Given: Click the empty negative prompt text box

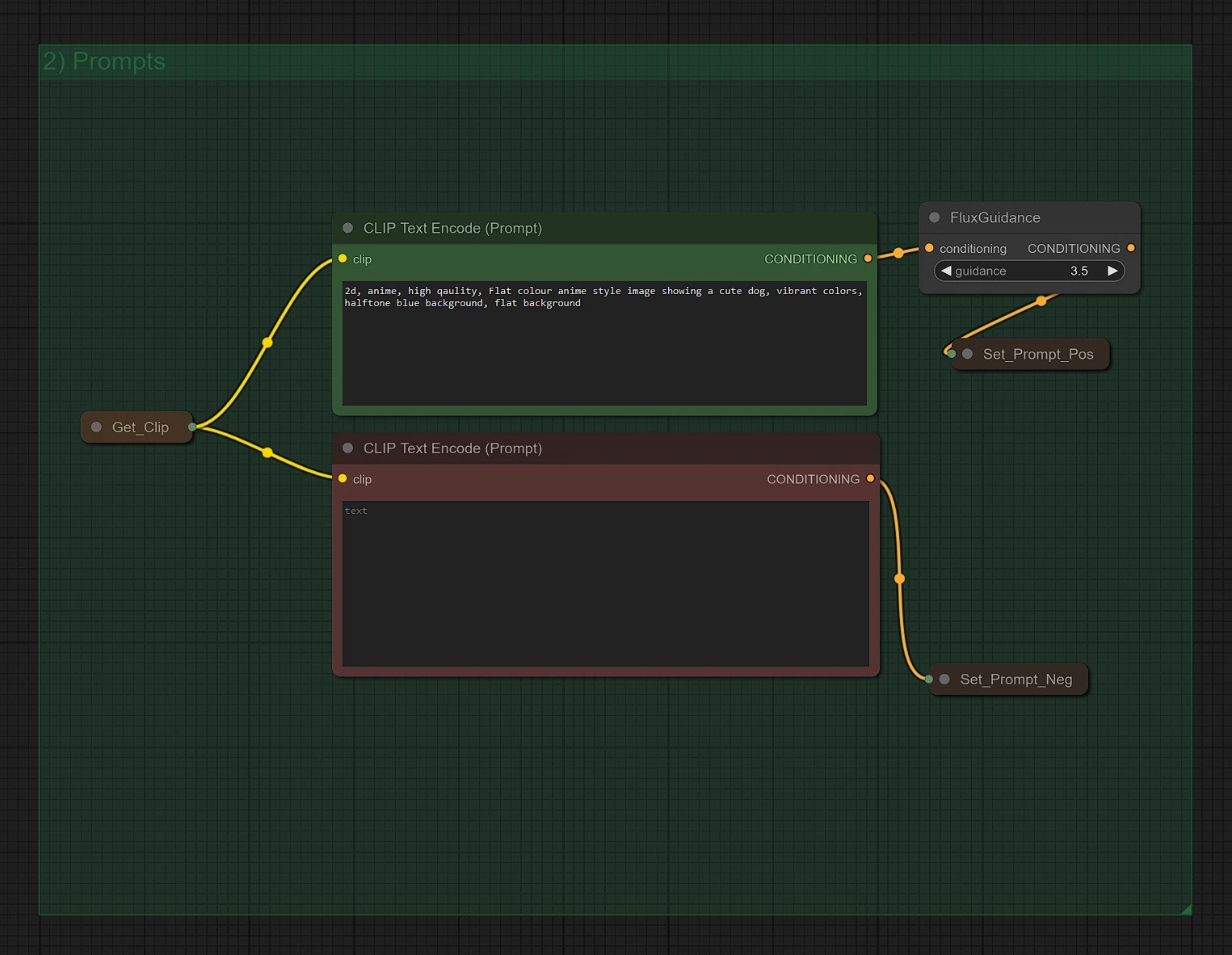Looking at the screenshot, I should pos(606,583).
